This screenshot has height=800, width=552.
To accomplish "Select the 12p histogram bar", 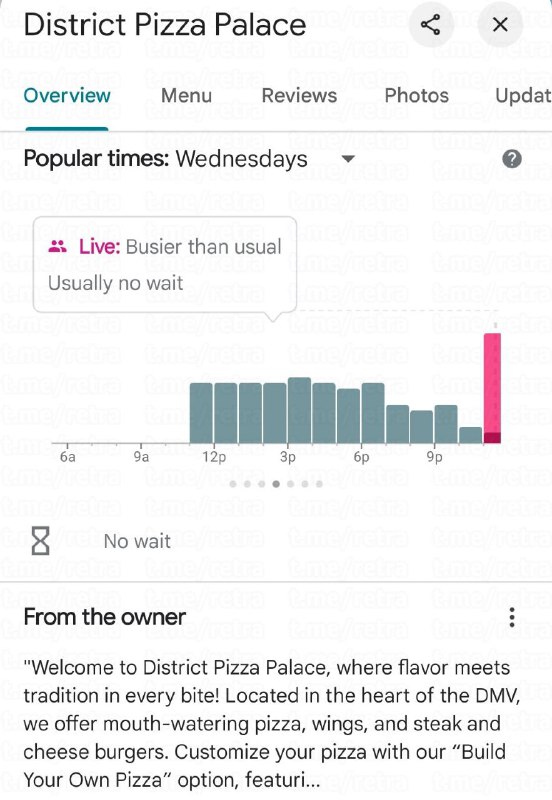I will coord(225,413).
